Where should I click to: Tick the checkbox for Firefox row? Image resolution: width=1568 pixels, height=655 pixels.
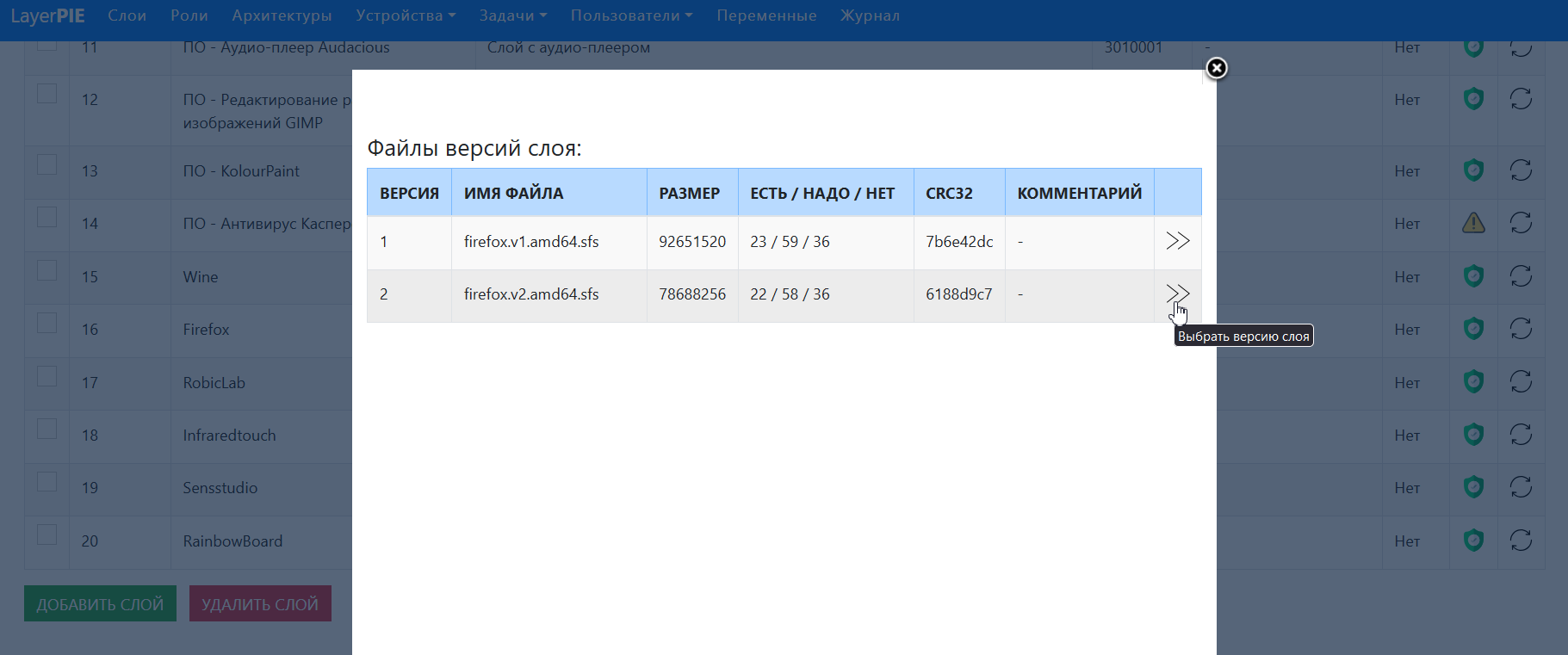tap(47, 323)
